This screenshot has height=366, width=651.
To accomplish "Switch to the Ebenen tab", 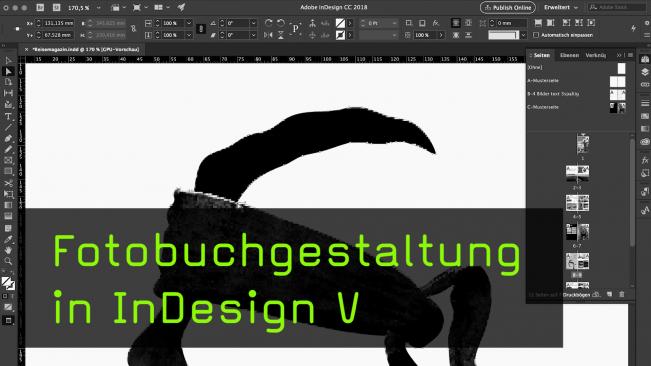I will 569,55.
